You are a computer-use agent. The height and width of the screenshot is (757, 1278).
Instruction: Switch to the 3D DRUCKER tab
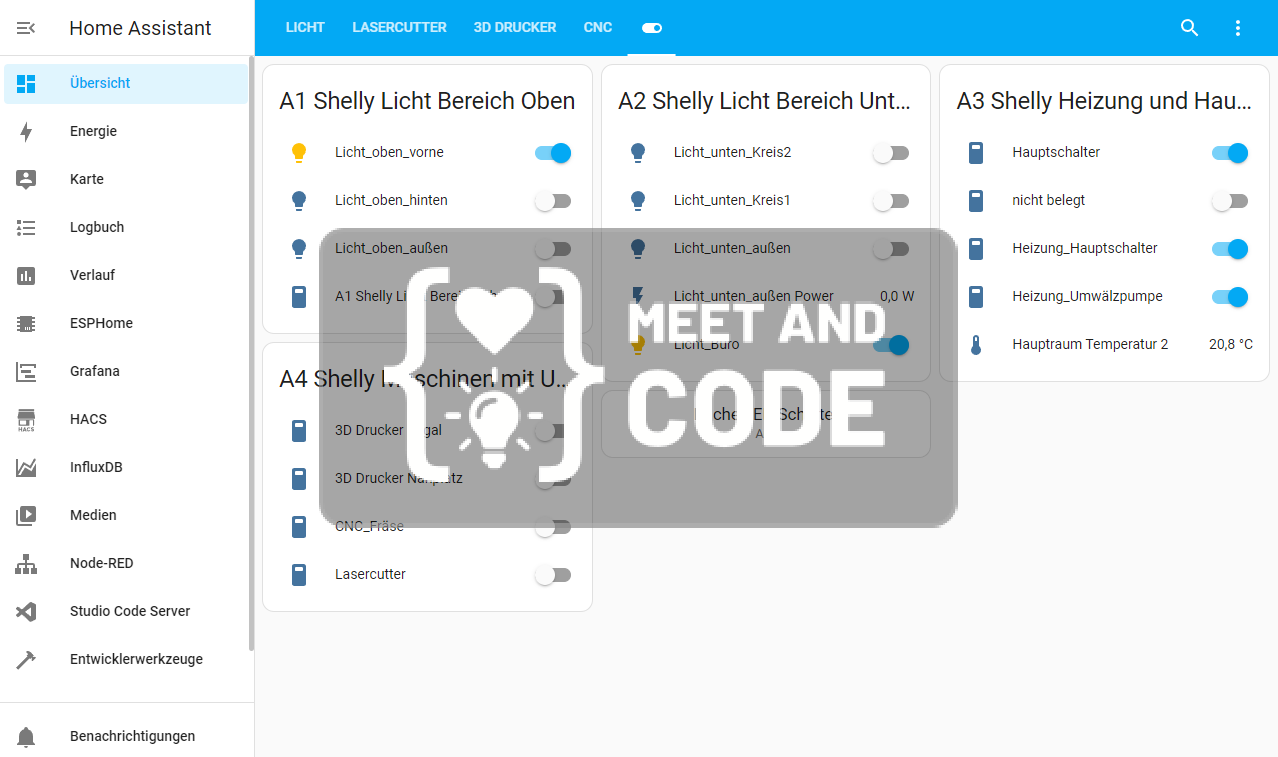(515, 28)
